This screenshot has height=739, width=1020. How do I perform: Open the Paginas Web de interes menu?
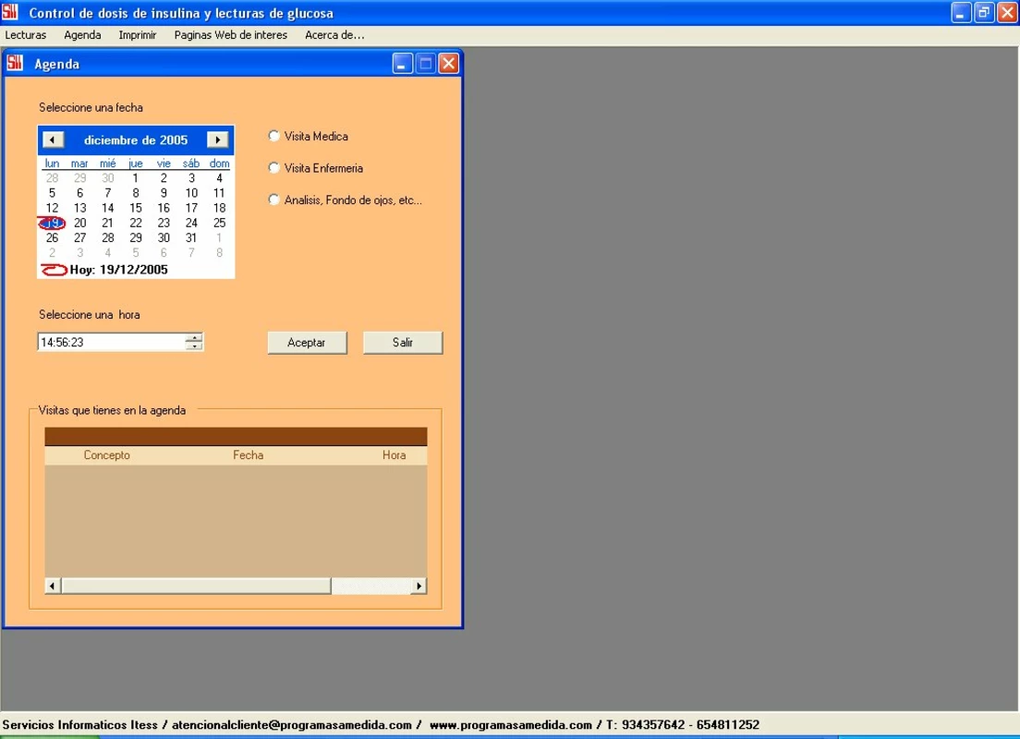pos(230,35)
